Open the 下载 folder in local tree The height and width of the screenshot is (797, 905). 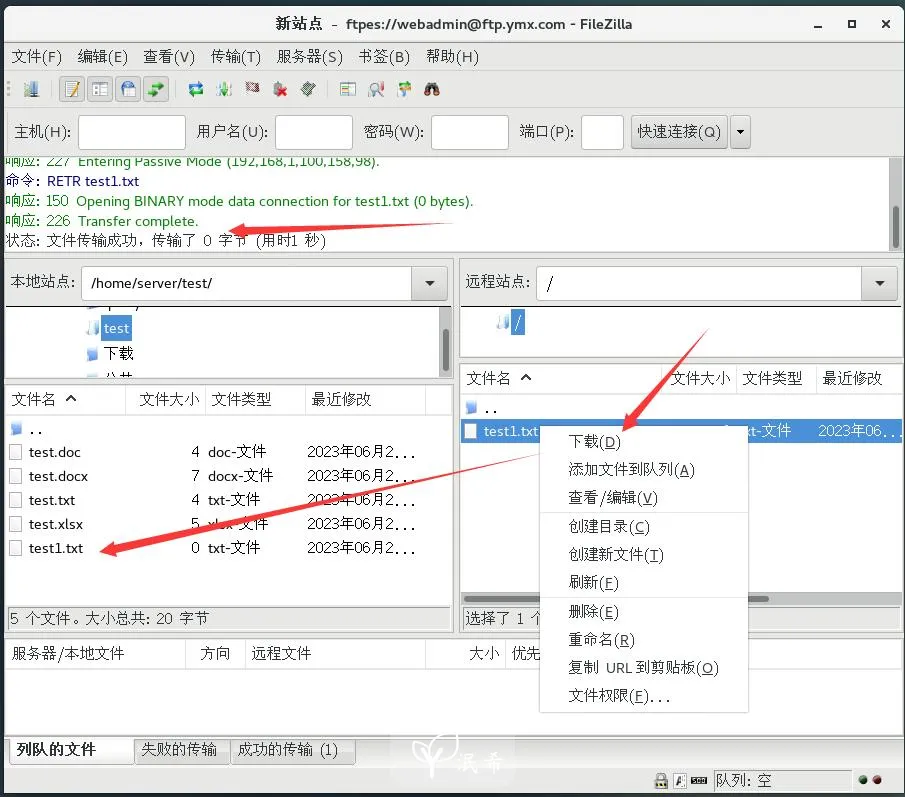pyautogui.click(x=118, y=353)
